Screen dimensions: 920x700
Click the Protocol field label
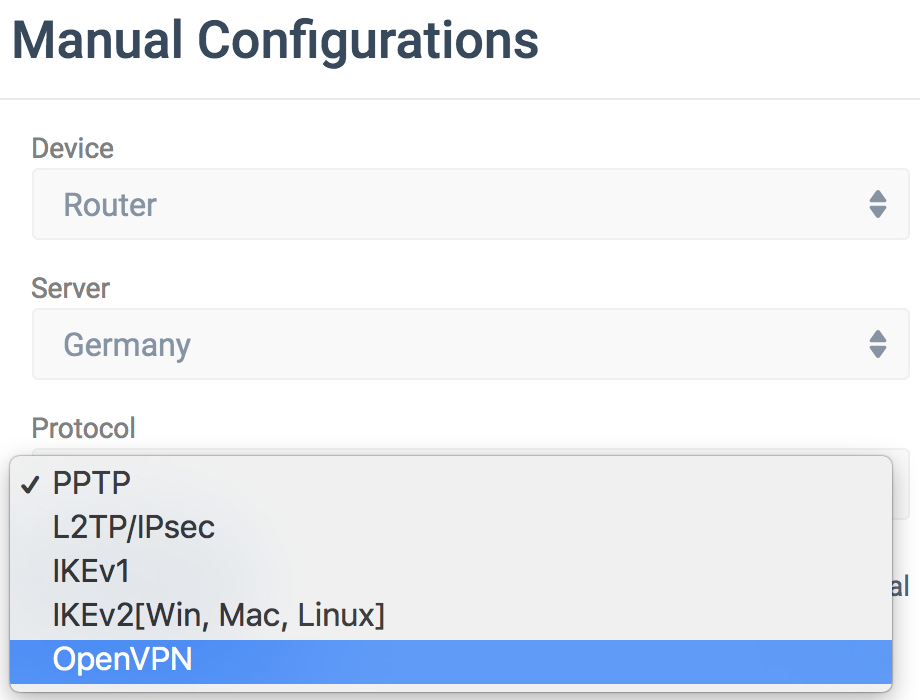tap(83, 428)
